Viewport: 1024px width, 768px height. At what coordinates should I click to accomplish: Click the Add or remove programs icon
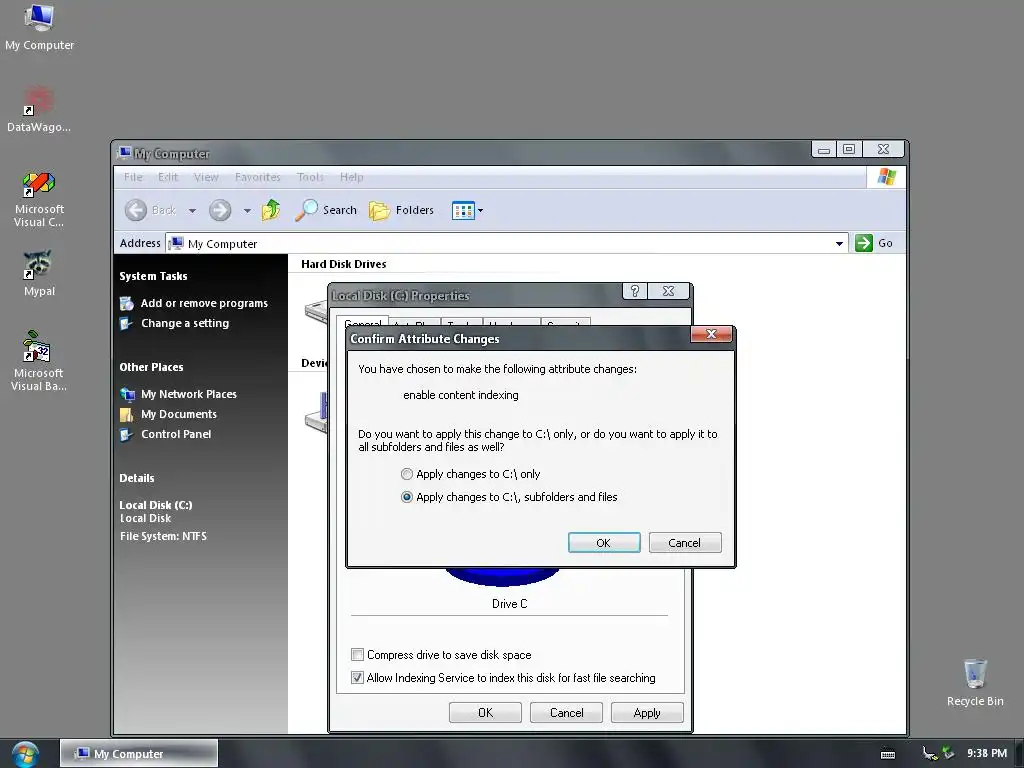click(127, 304)
